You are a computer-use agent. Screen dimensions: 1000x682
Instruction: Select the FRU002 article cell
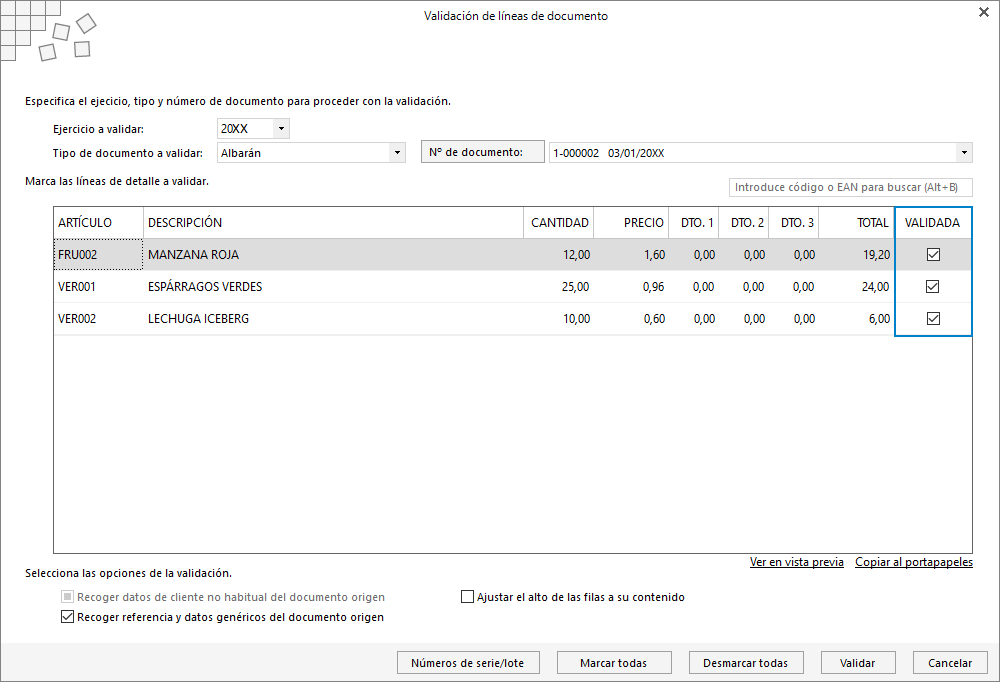[98, 255]
